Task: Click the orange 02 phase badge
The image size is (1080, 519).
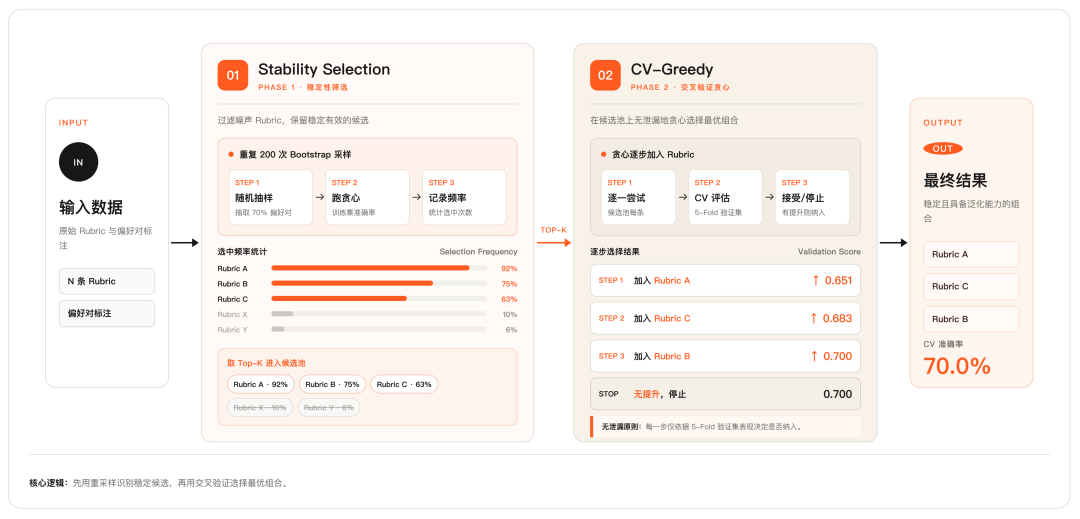Action: pos(605,75)
